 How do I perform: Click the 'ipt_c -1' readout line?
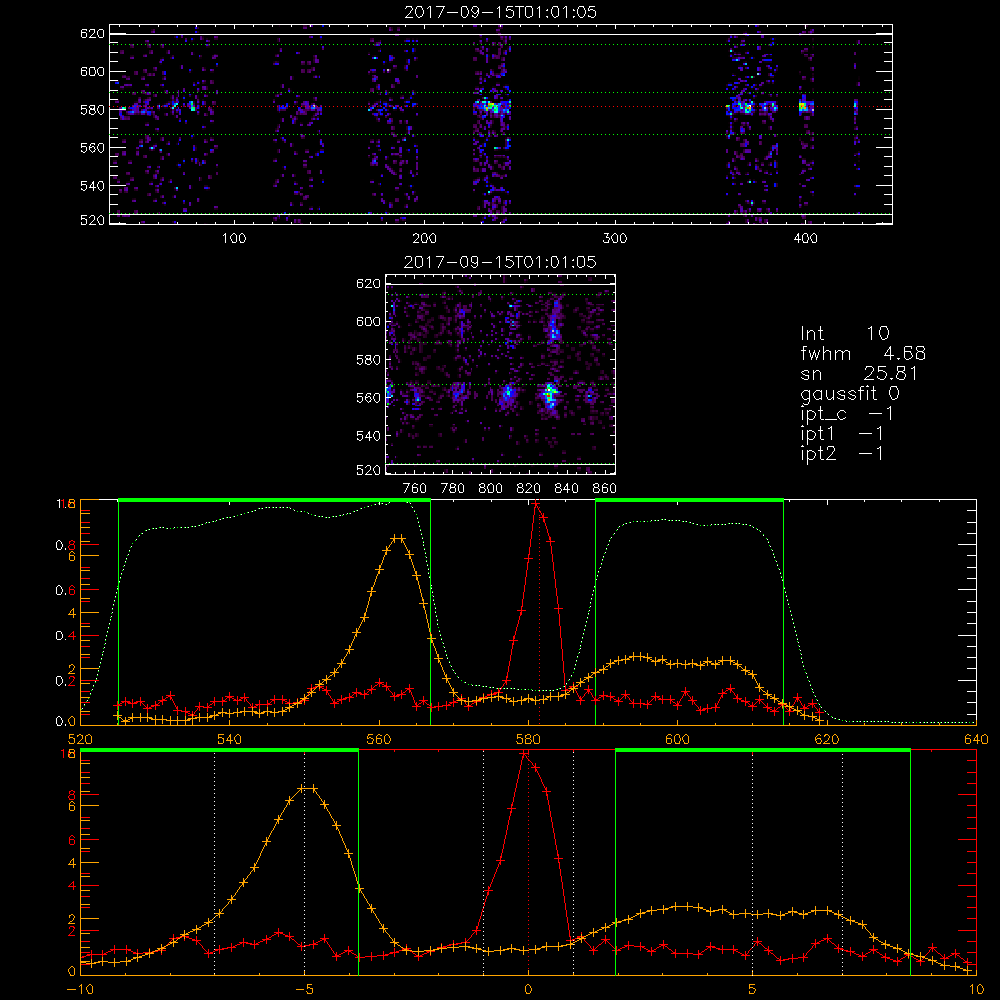pyautogui.click(x=847, y=414)
